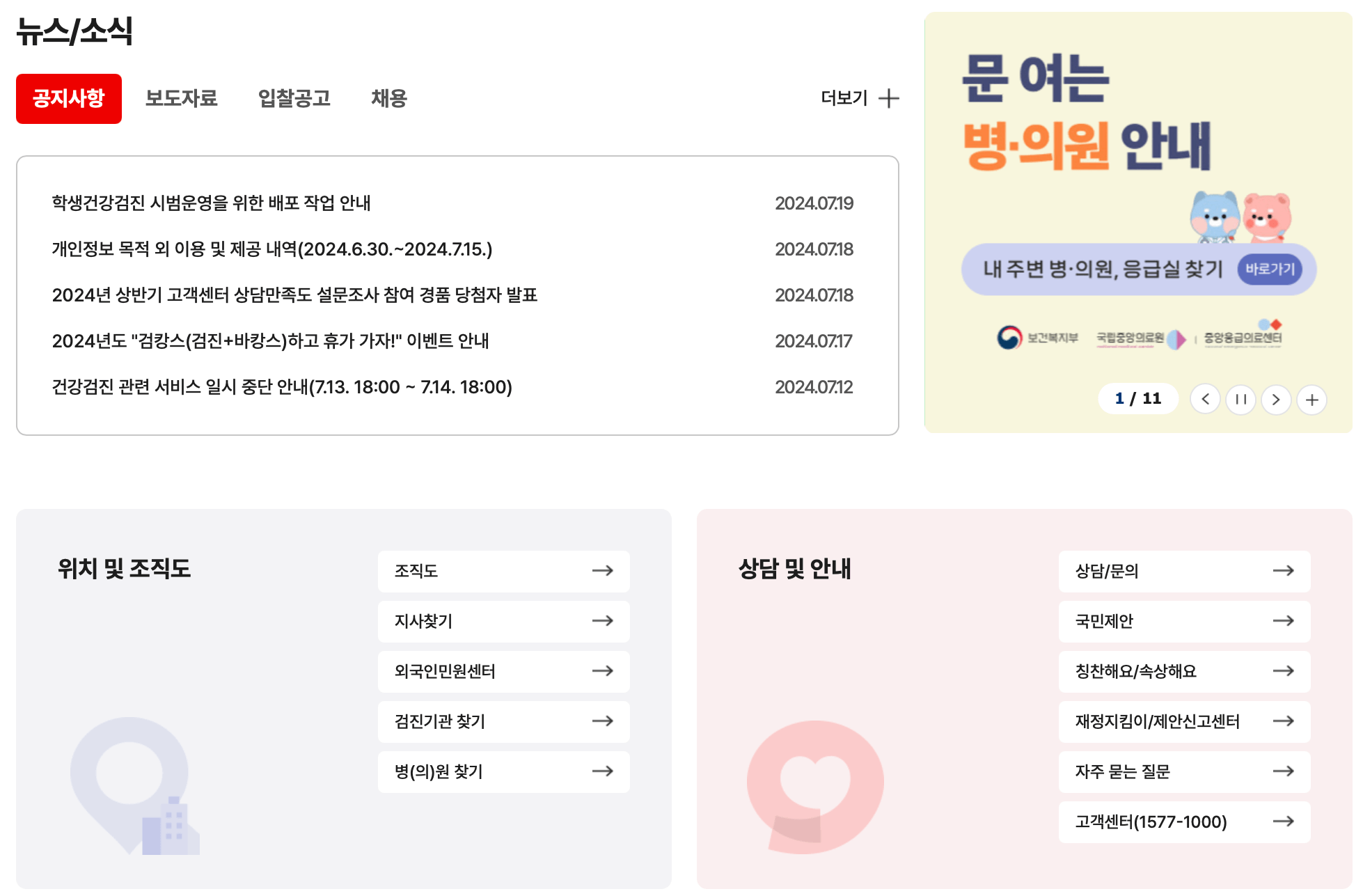Click the arrow icon beside 자주 묻는 질문
The width and height of the screenshot is (1363, 896).
pos(1284,771)
